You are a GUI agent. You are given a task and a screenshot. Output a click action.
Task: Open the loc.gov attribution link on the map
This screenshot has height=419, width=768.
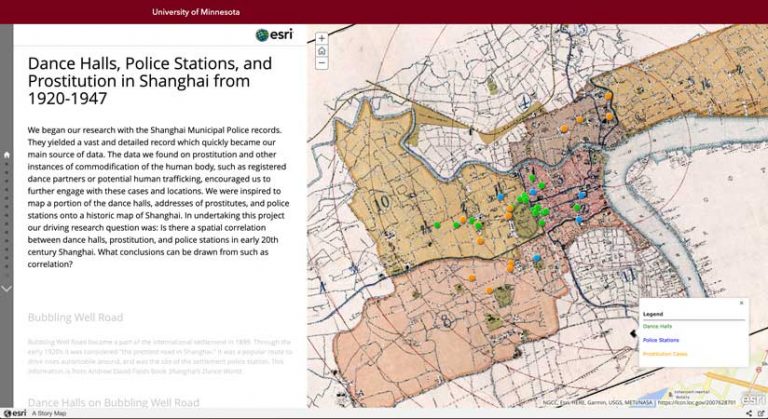696,403
